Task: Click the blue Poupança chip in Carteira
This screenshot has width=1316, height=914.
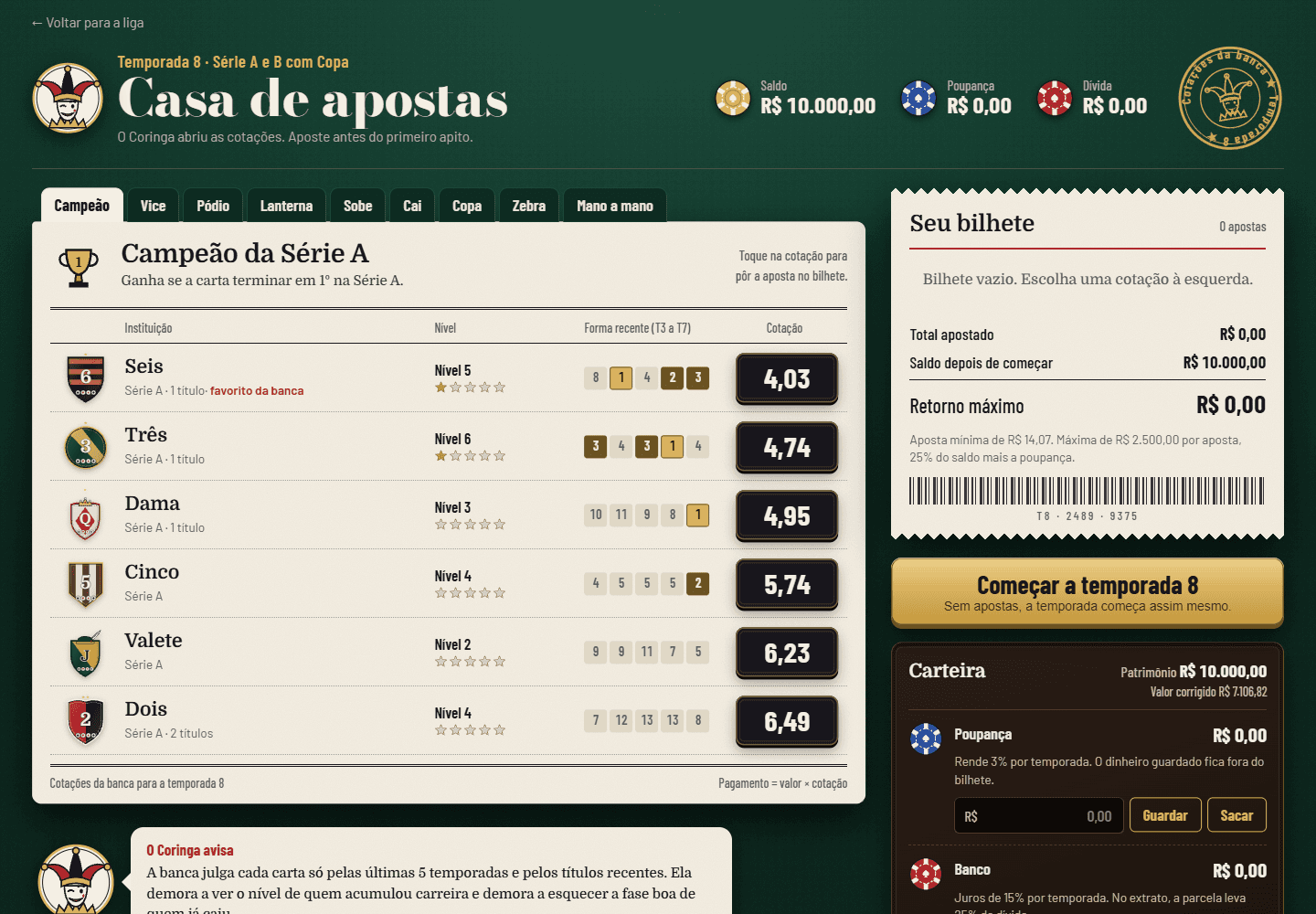Action: coord(926,739)
